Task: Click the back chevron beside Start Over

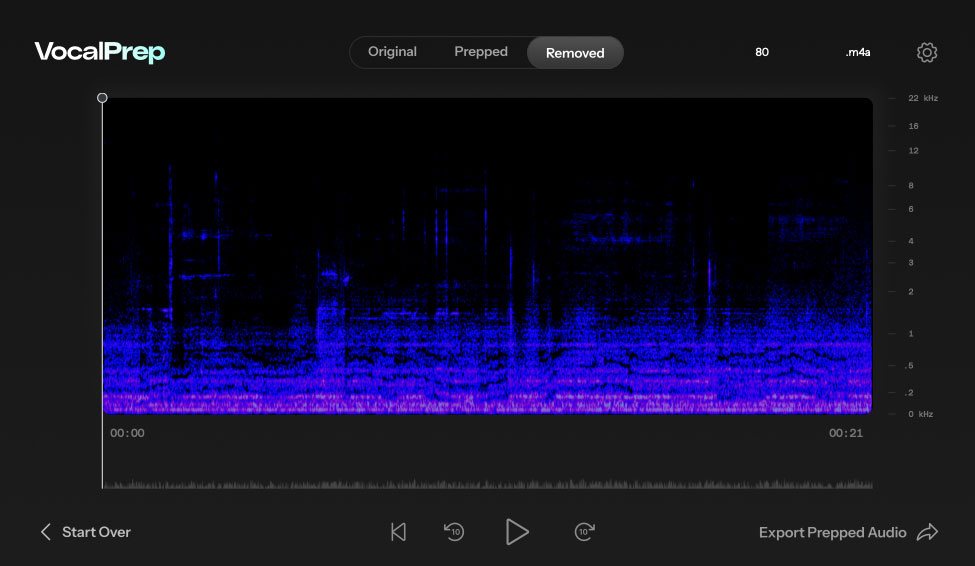Action: [45, 532]
